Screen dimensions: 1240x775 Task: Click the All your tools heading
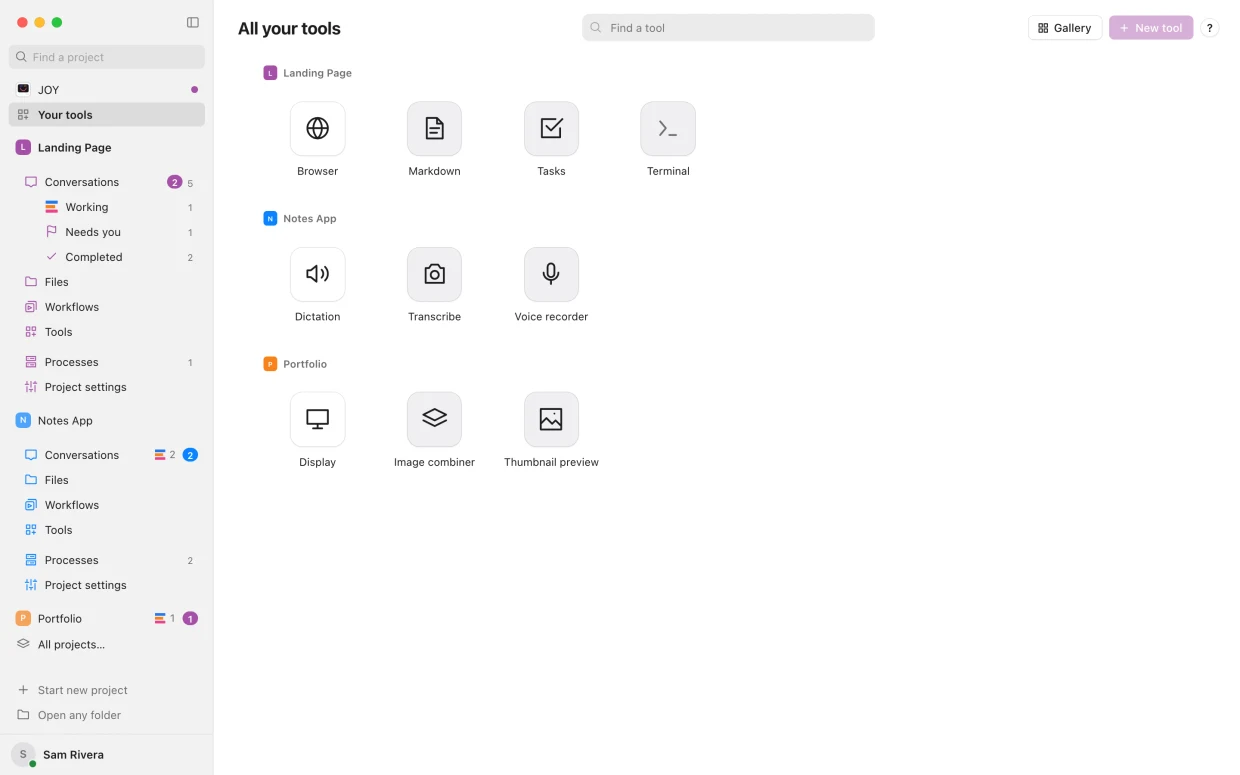pyautogui.click(x=289, y=29)
